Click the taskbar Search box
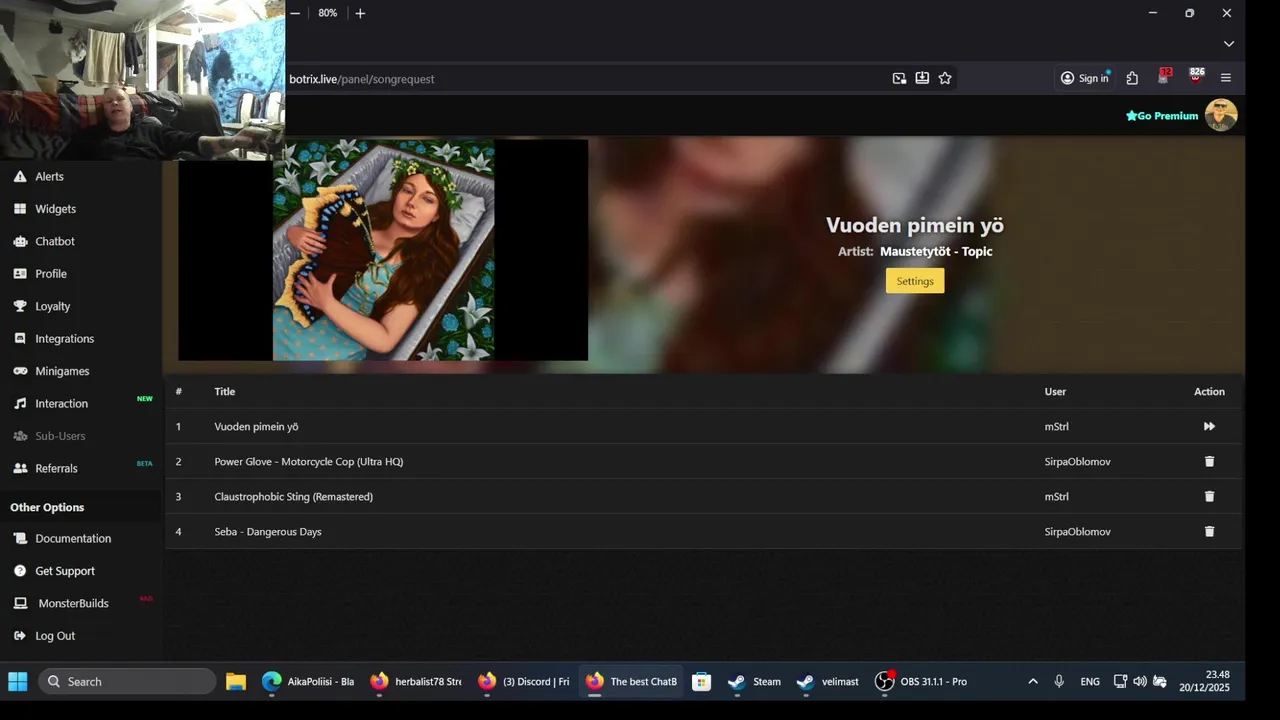1280x720 pixels. (127, 682)
